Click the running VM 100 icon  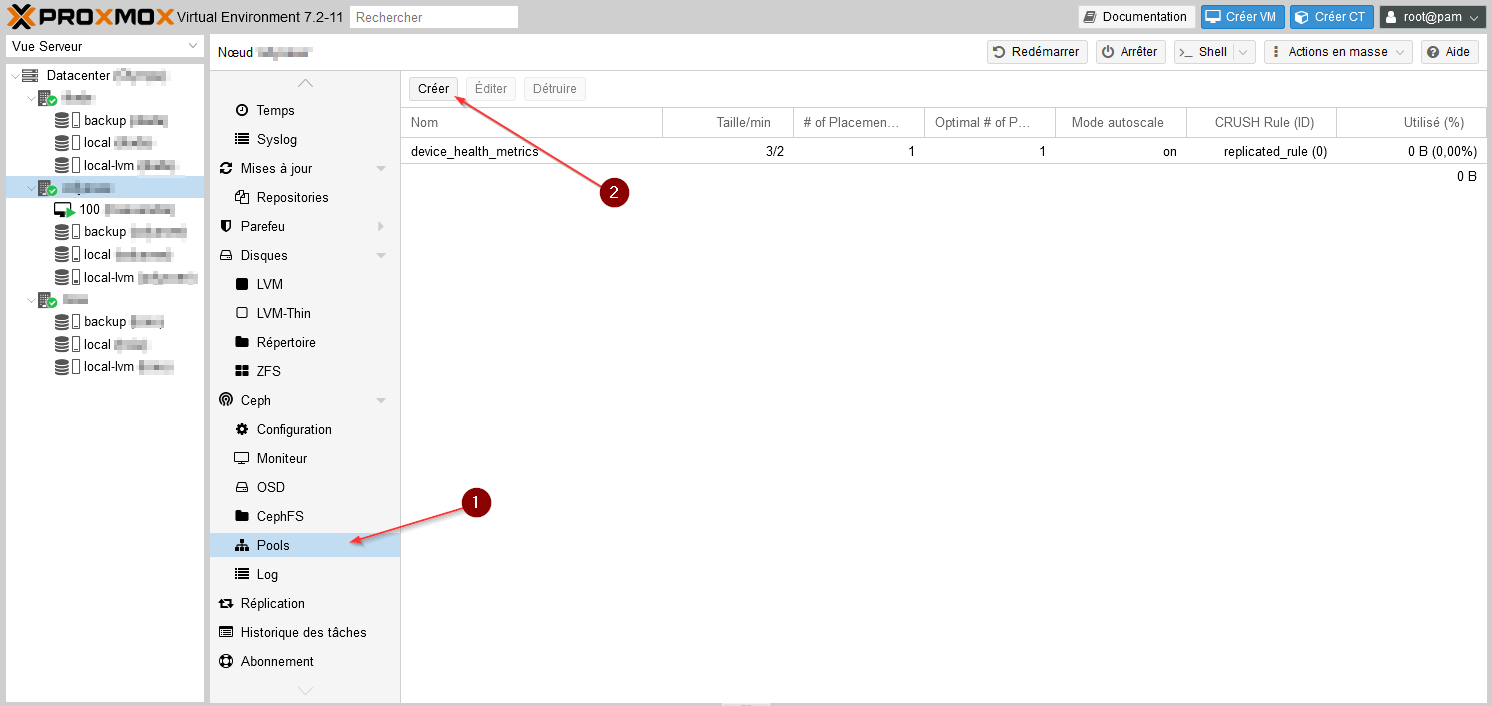[x=64, y=210]
